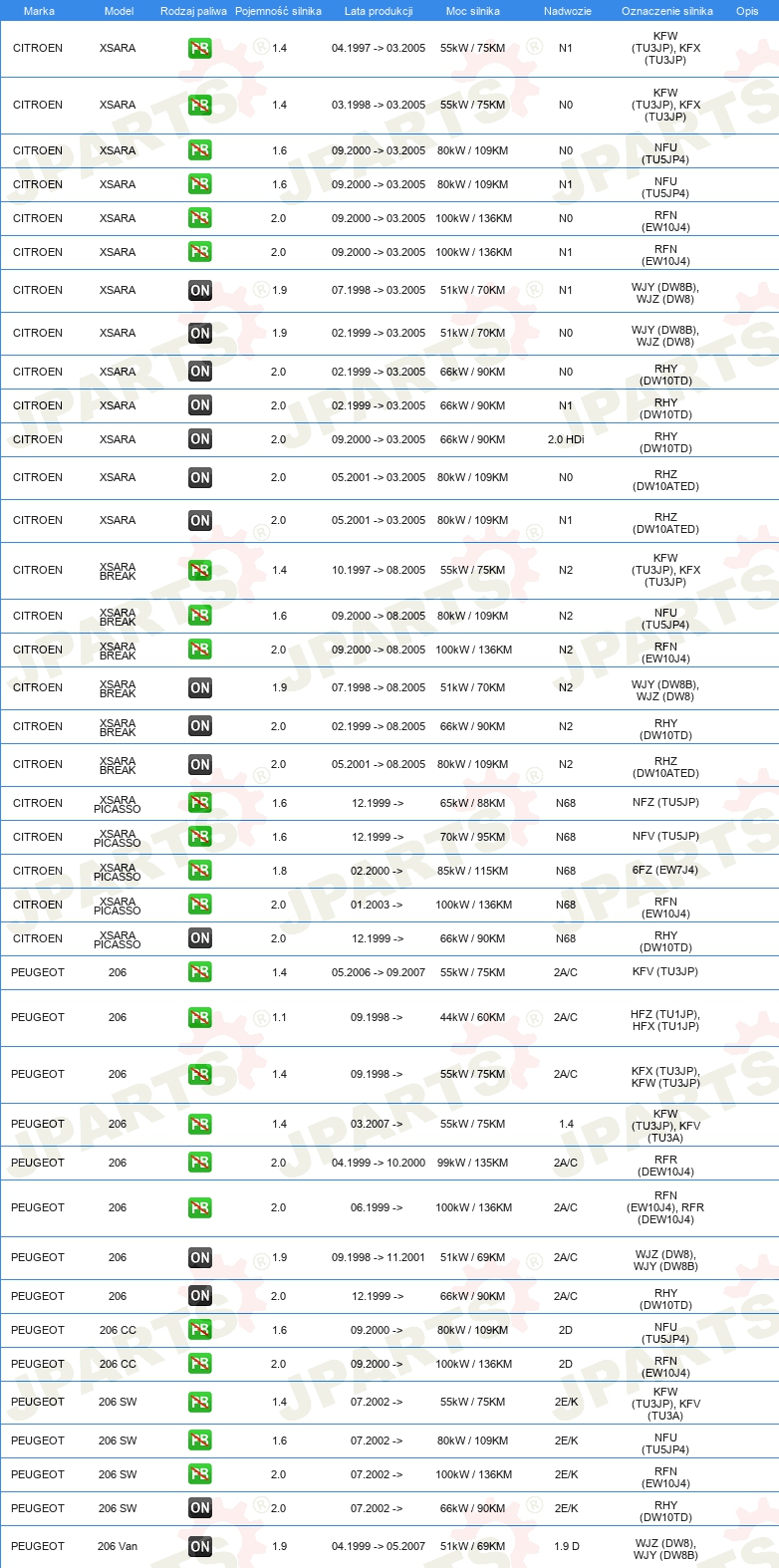Screen dimensions: 779x1568
Task: Click ON diesel icon for Xsara Picasso 66kW row
Action: click(x=200, y=938)
